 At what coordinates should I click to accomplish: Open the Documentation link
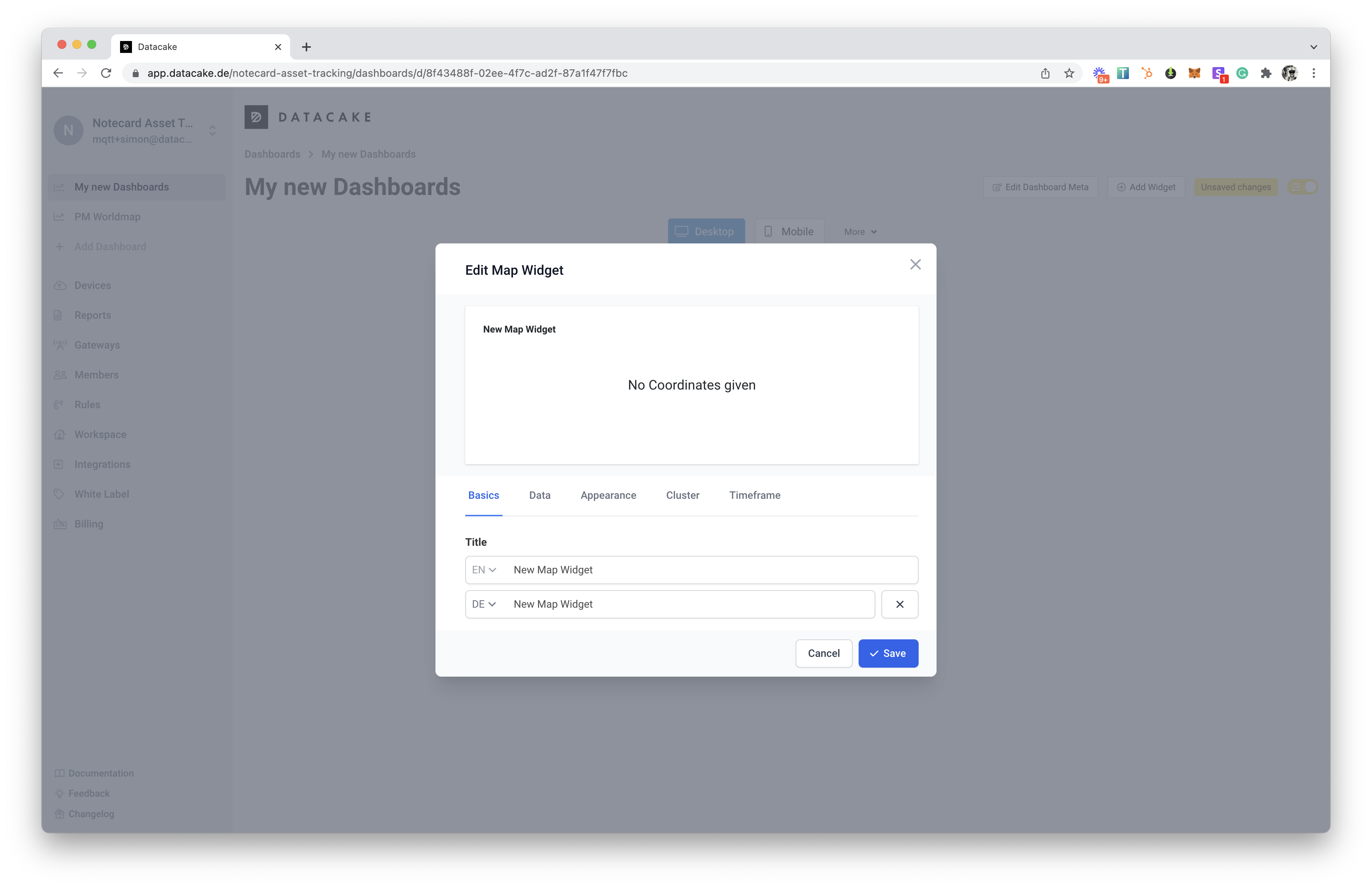94,773
